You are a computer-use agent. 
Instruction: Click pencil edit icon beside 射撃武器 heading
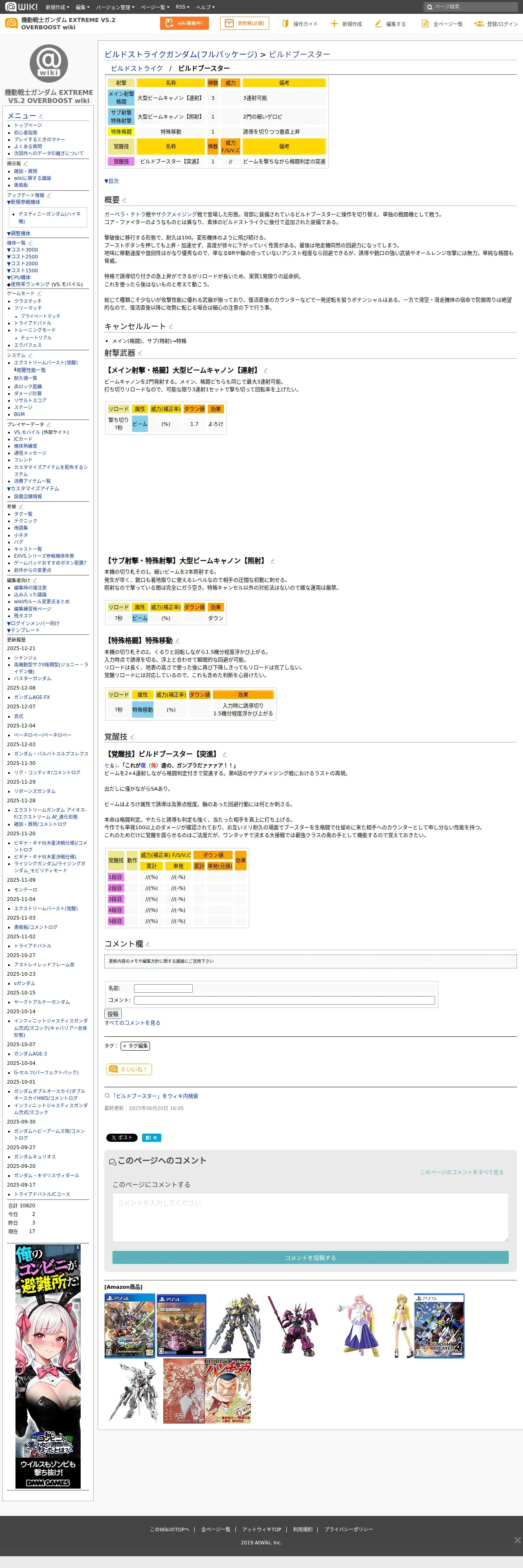[x=140, y=353]
